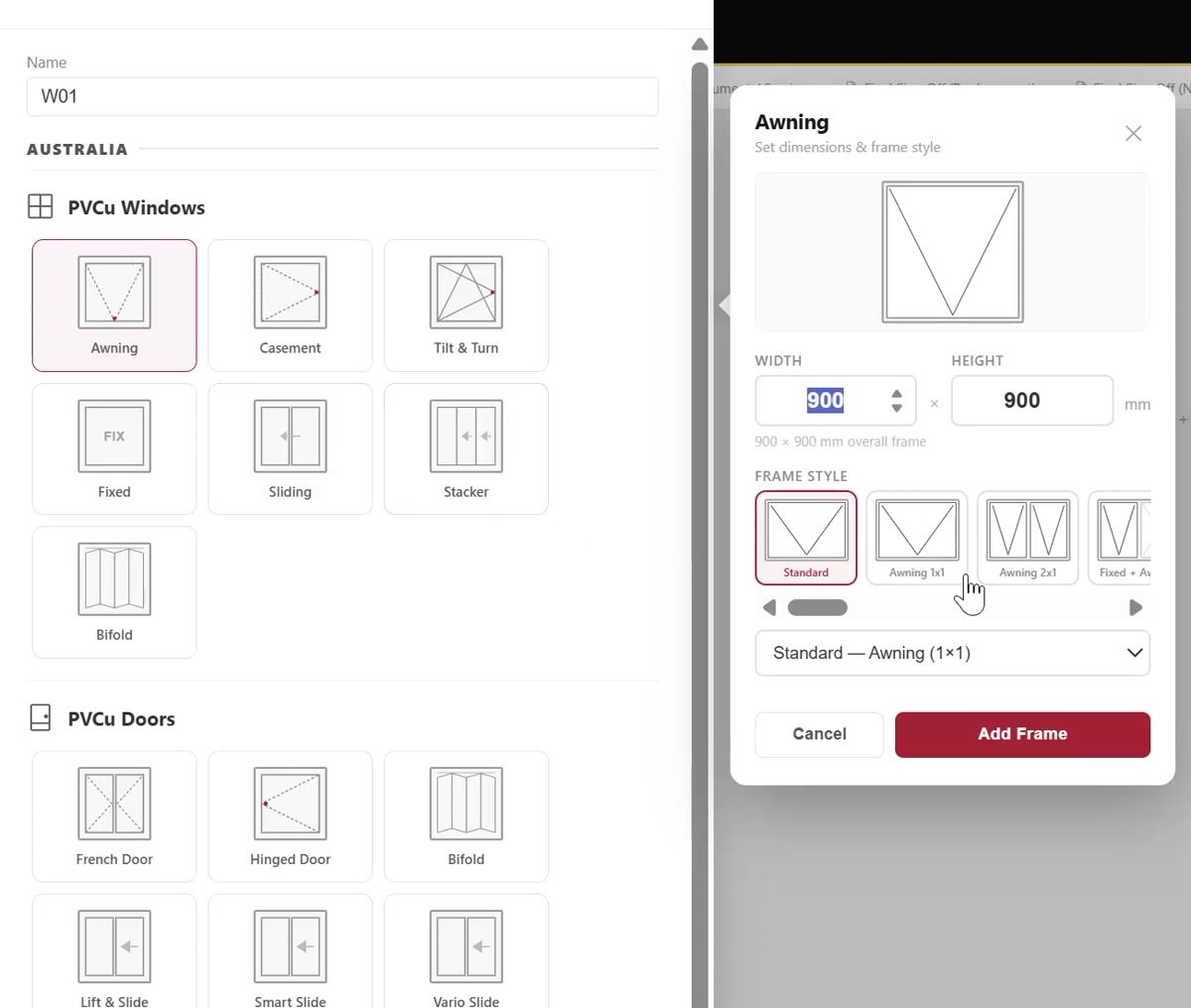Pick the Tilt & Turn window type
This screenshot has height=1008, width=1191.
[465, 306]
